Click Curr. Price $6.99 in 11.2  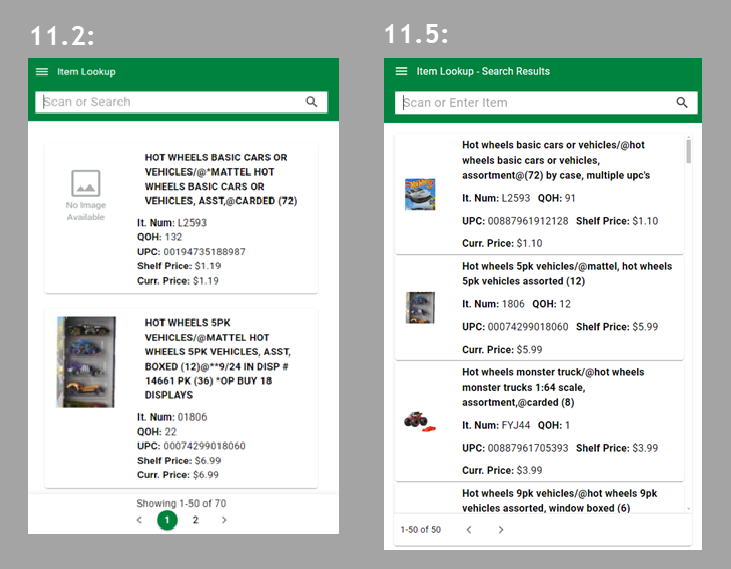(x=178, y=474)
